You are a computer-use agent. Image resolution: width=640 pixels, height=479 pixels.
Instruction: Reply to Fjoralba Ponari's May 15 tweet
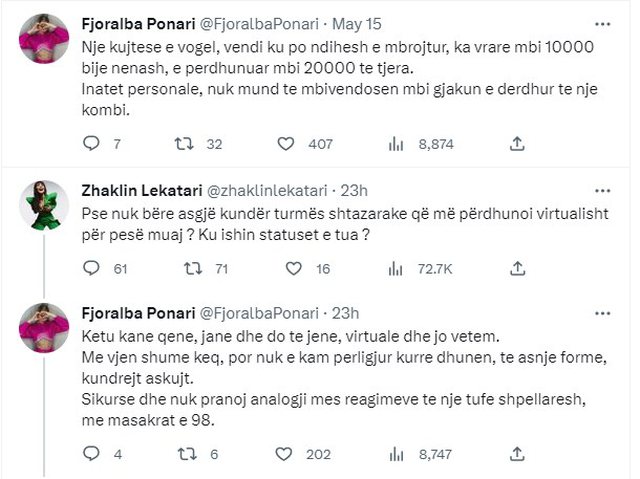(91, 144)
